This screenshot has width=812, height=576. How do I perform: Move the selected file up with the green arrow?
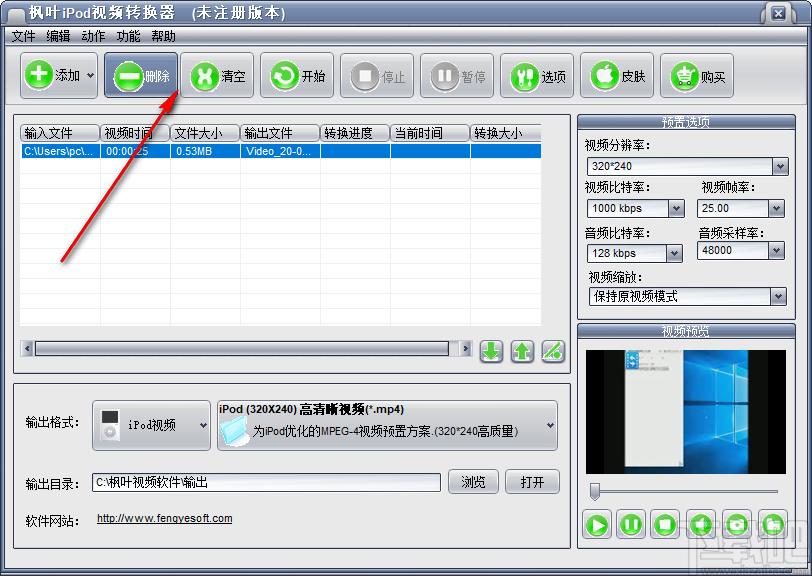click(522, 351)
